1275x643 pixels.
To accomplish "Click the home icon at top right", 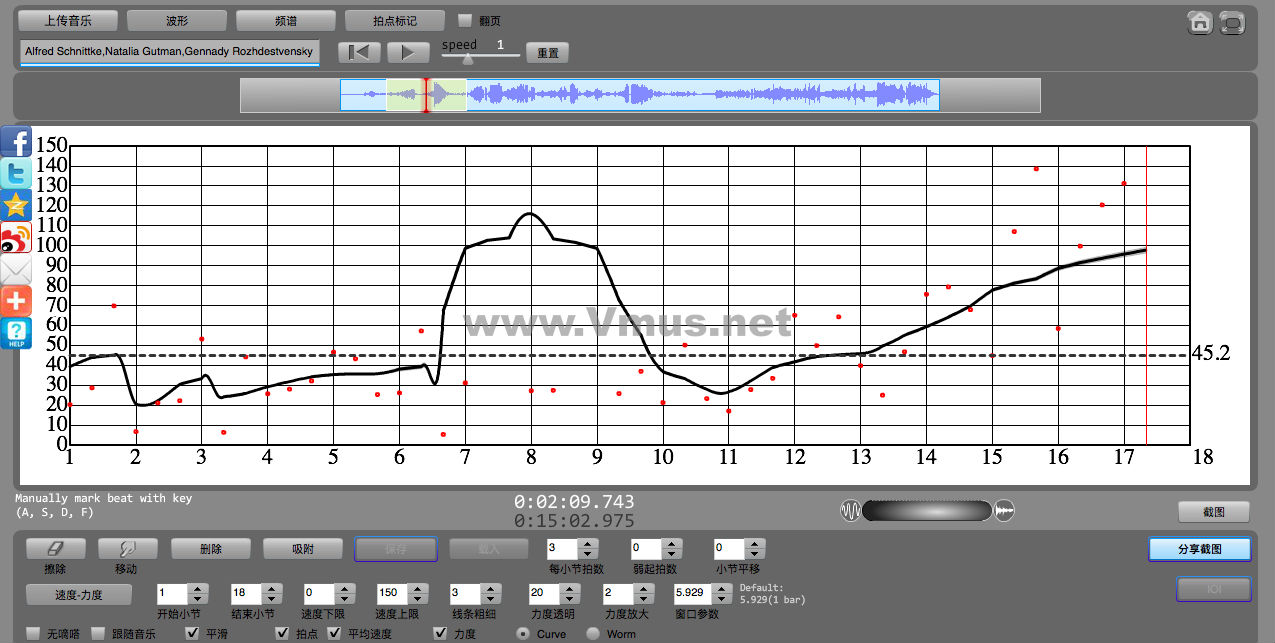I will click(x=1200, y=23).
